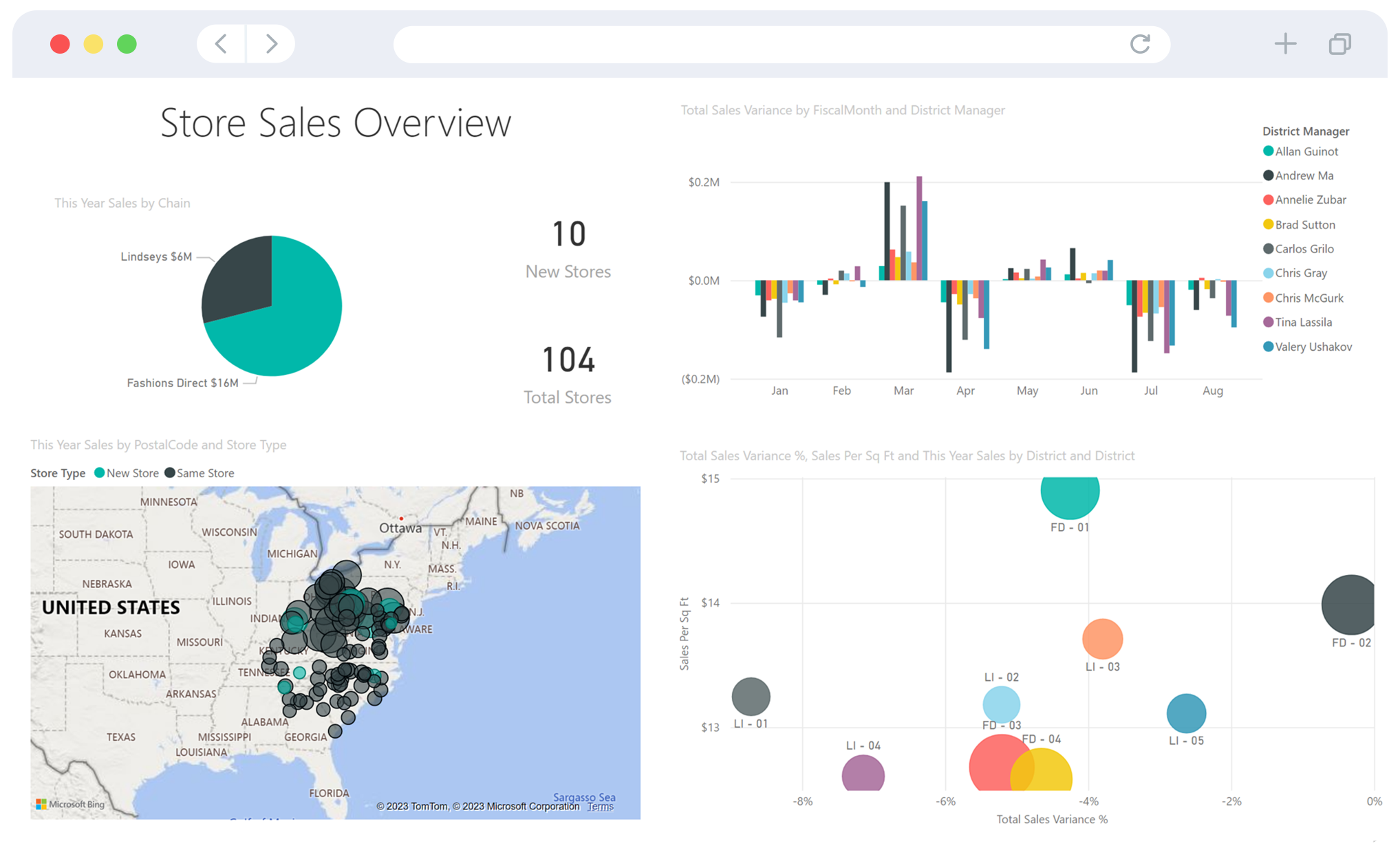The image size is (1400, 859).
Task: Click the browser forward arrow
Action: point(271,43)
